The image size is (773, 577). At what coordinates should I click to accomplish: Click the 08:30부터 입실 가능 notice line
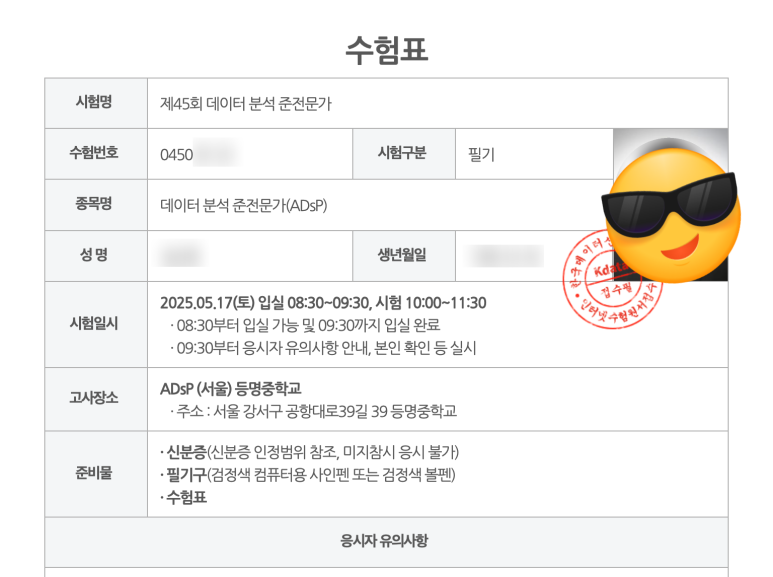click(305, 325)
